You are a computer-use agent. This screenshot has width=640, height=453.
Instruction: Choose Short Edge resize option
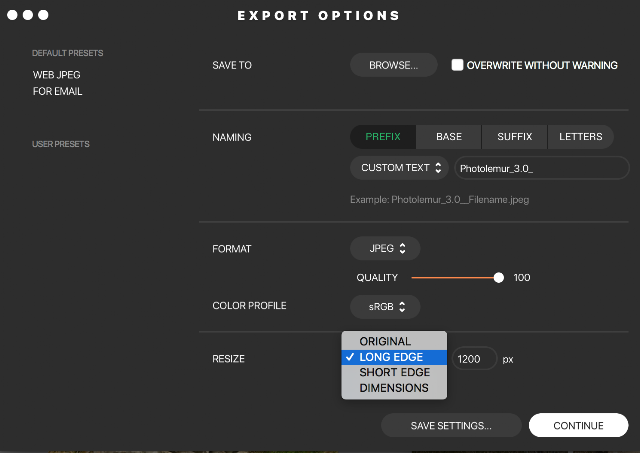tap(394, 372)
